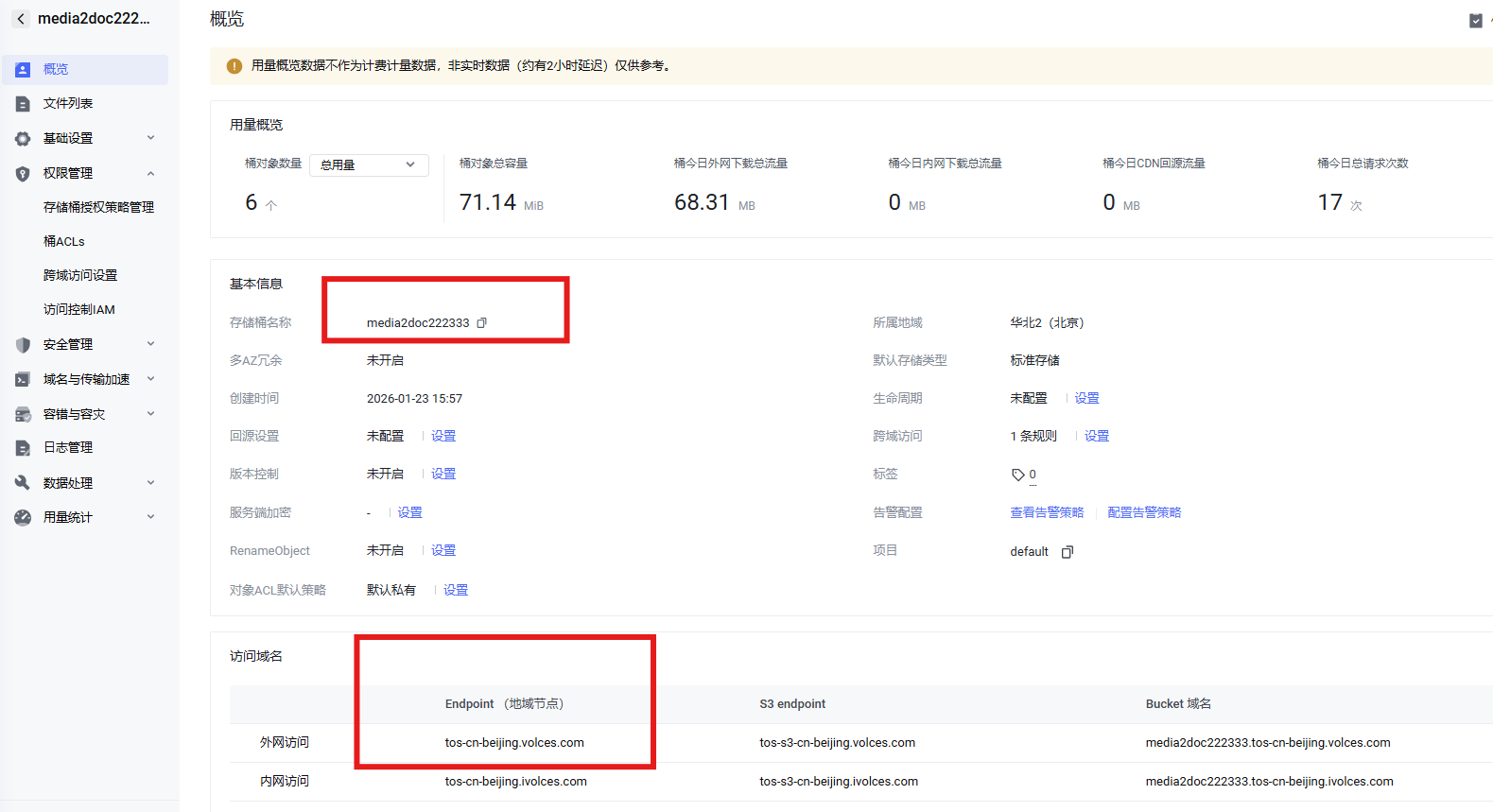The height and width of the screenshot is (812, 1493).
Task: Click the orange warning notice icon
Action: pyautogui.click(x=234, y=66)
